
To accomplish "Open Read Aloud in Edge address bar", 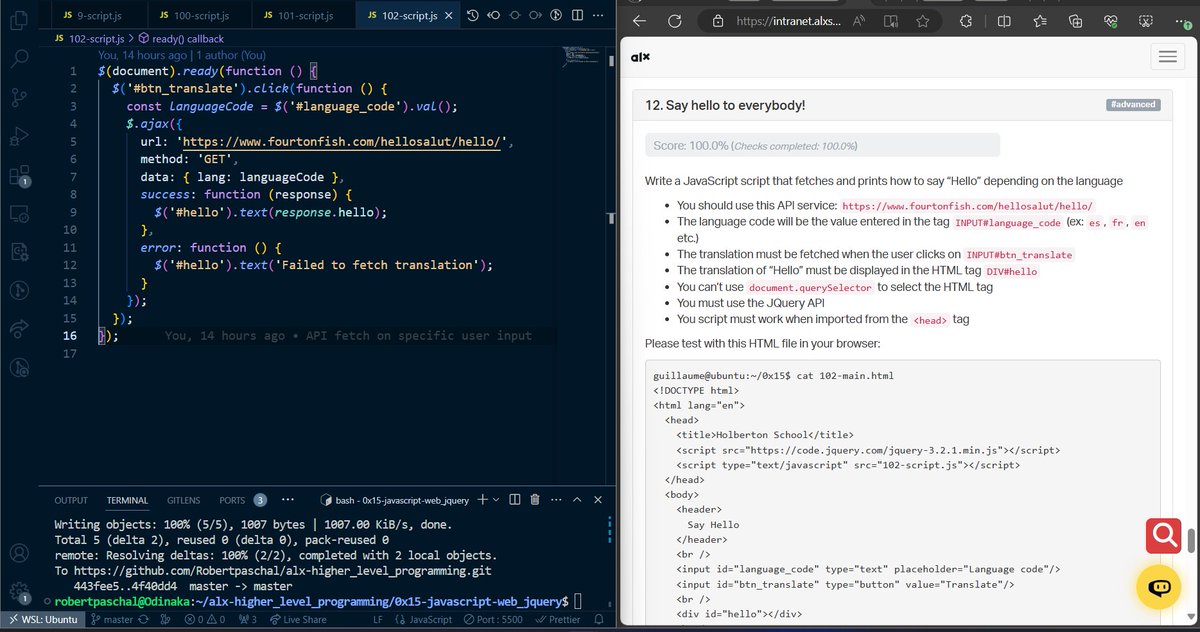I will (x=859, y=21).
